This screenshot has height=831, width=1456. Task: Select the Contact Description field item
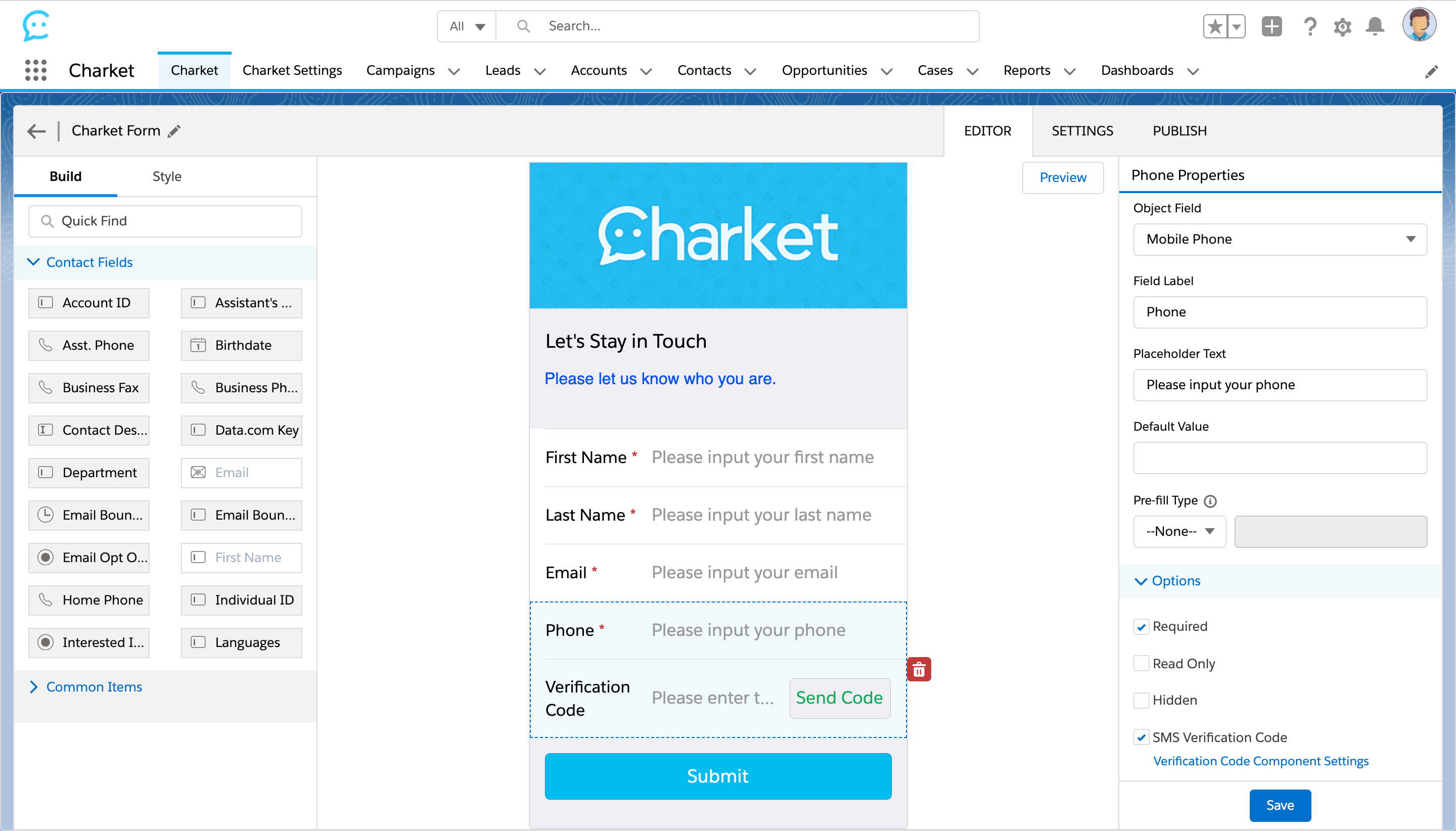point(89,430)
